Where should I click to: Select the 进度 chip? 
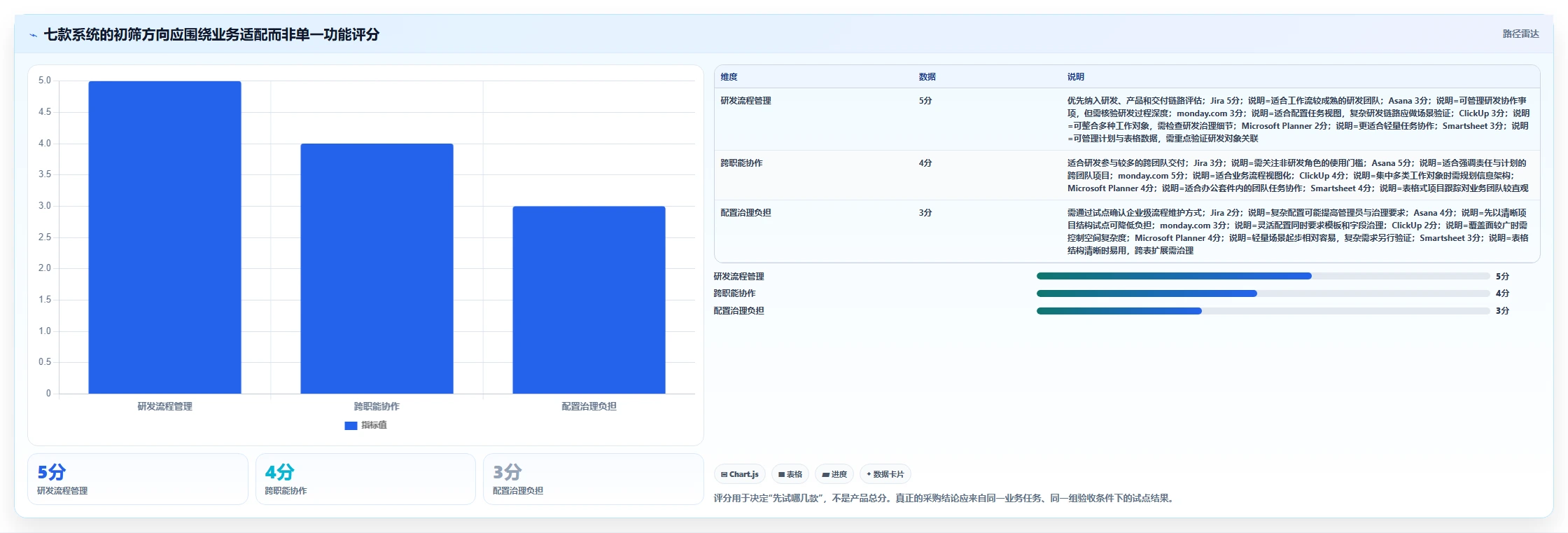(x=834, y=474)
